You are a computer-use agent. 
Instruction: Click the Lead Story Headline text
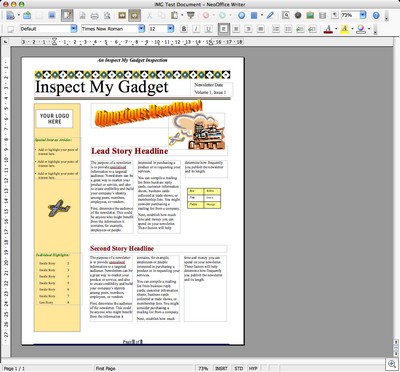pos(130,151)
